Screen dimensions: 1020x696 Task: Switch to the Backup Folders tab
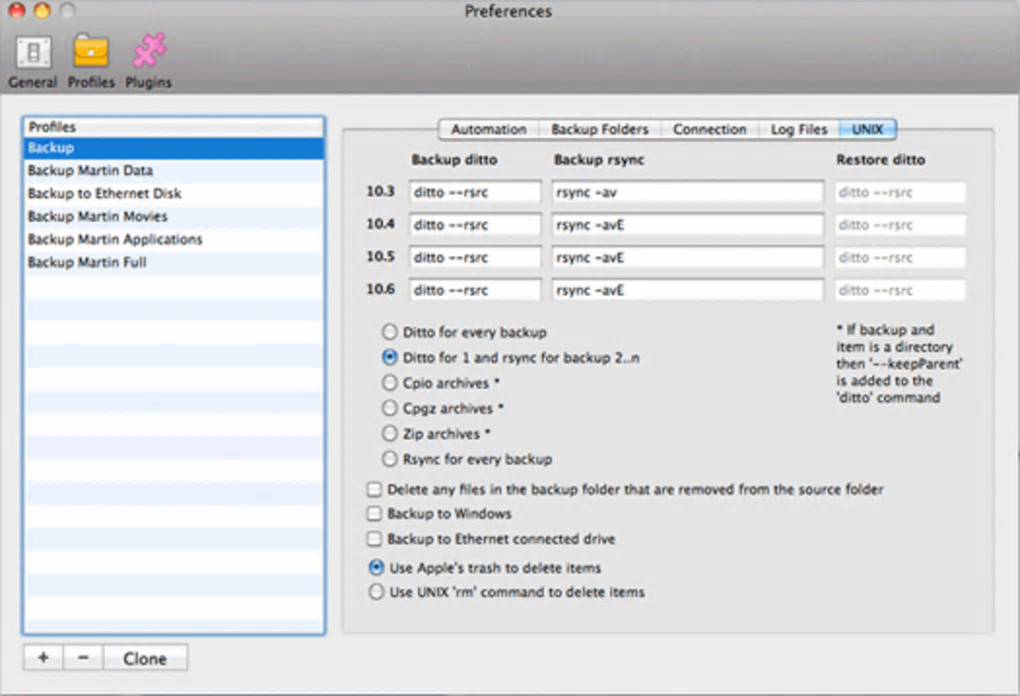[600, 129]
